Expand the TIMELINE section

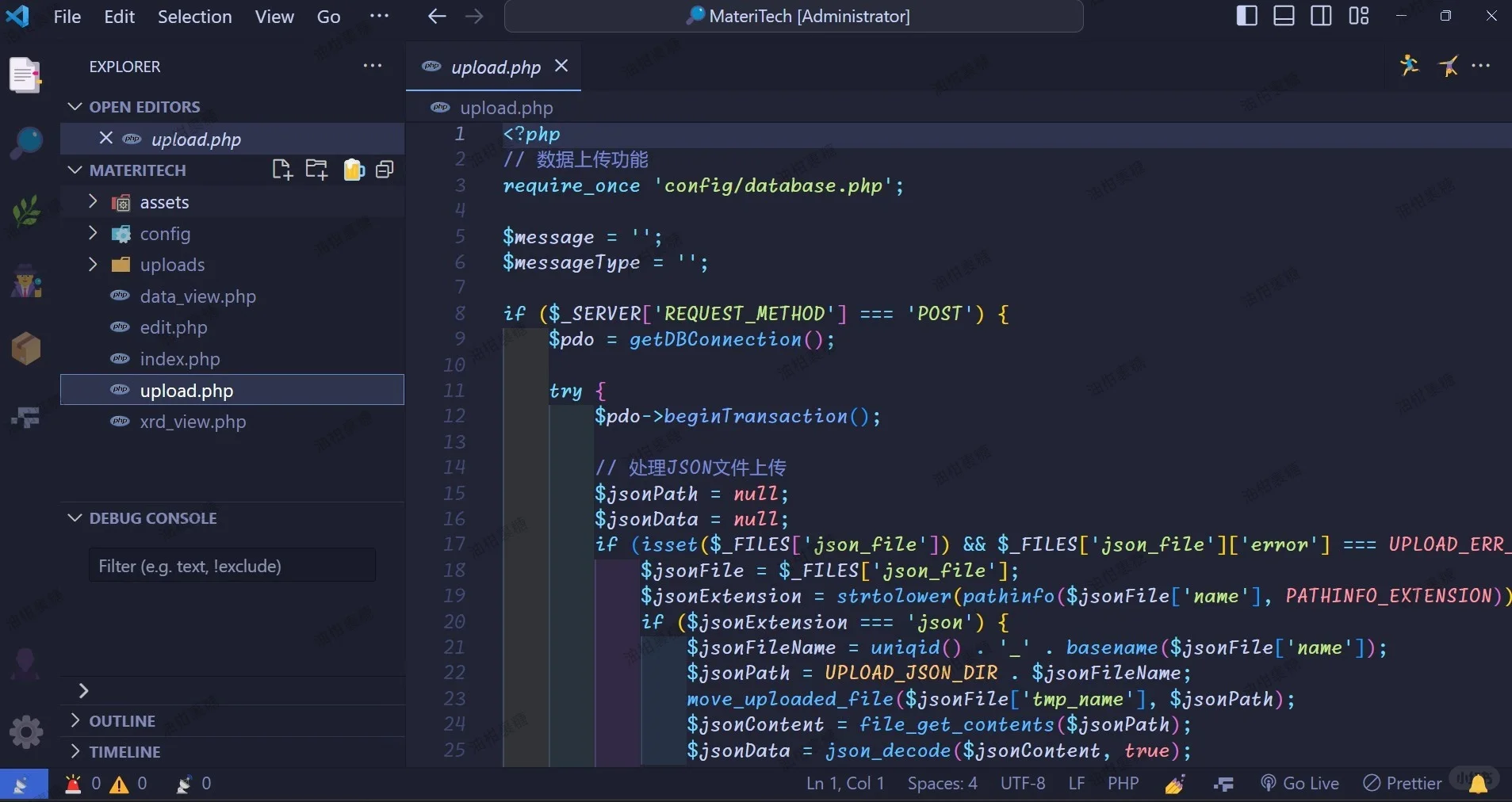tap(75, 751)
